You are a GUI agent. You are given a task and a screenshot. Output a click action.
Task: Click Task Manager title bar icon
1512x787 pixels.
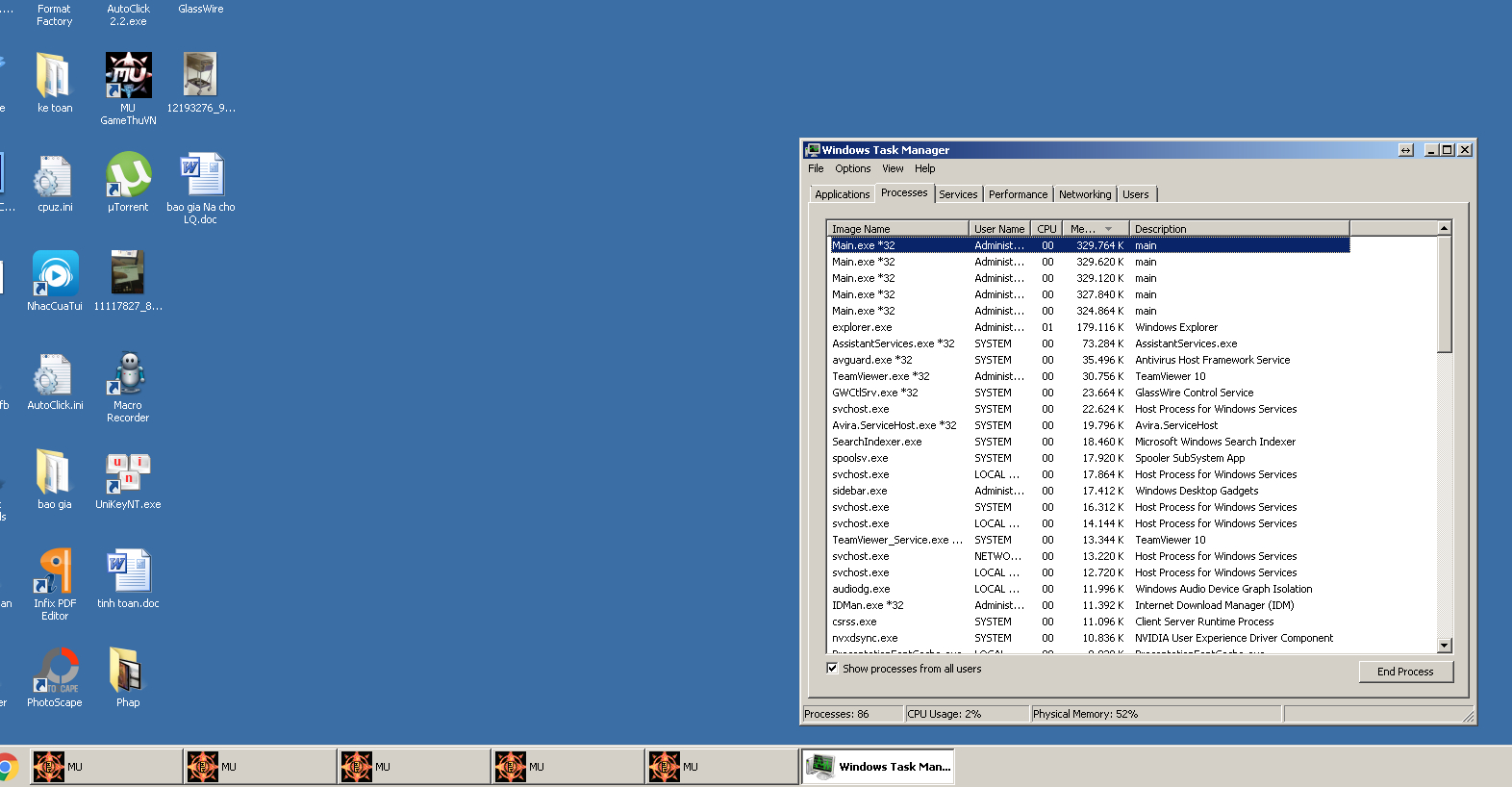813,150
